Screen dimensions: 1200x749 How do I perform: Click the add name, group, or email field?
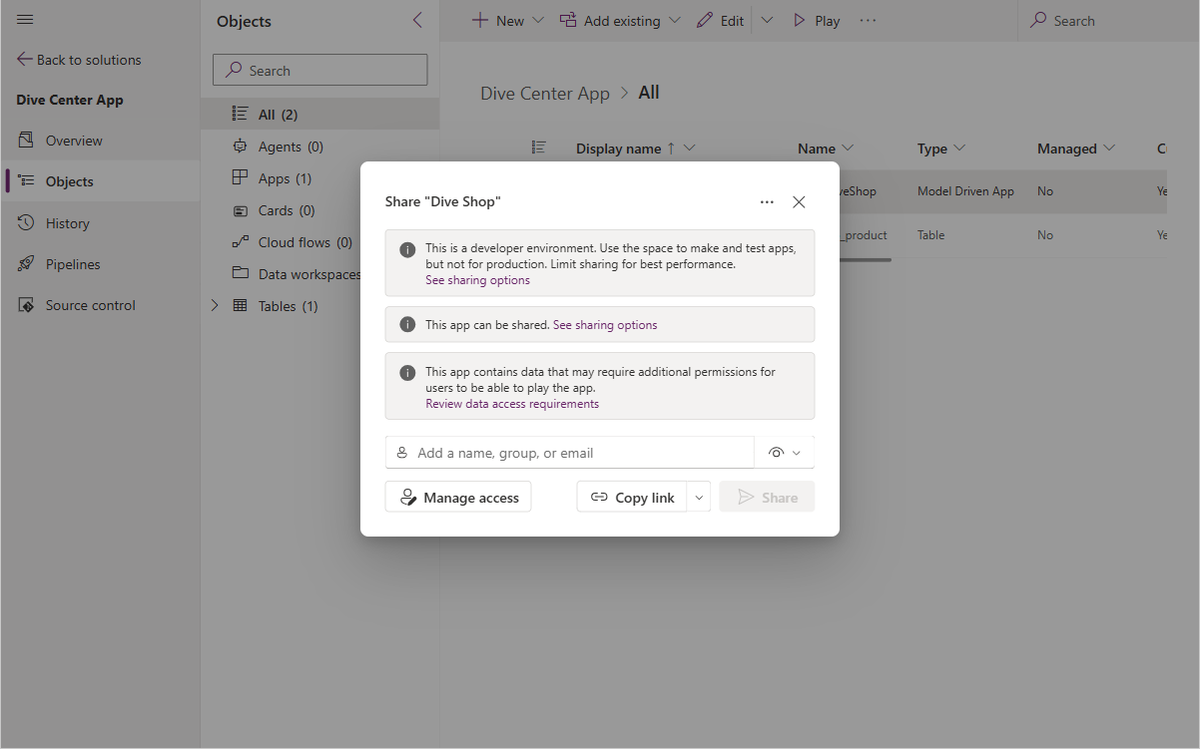click(x=570, y=452)
